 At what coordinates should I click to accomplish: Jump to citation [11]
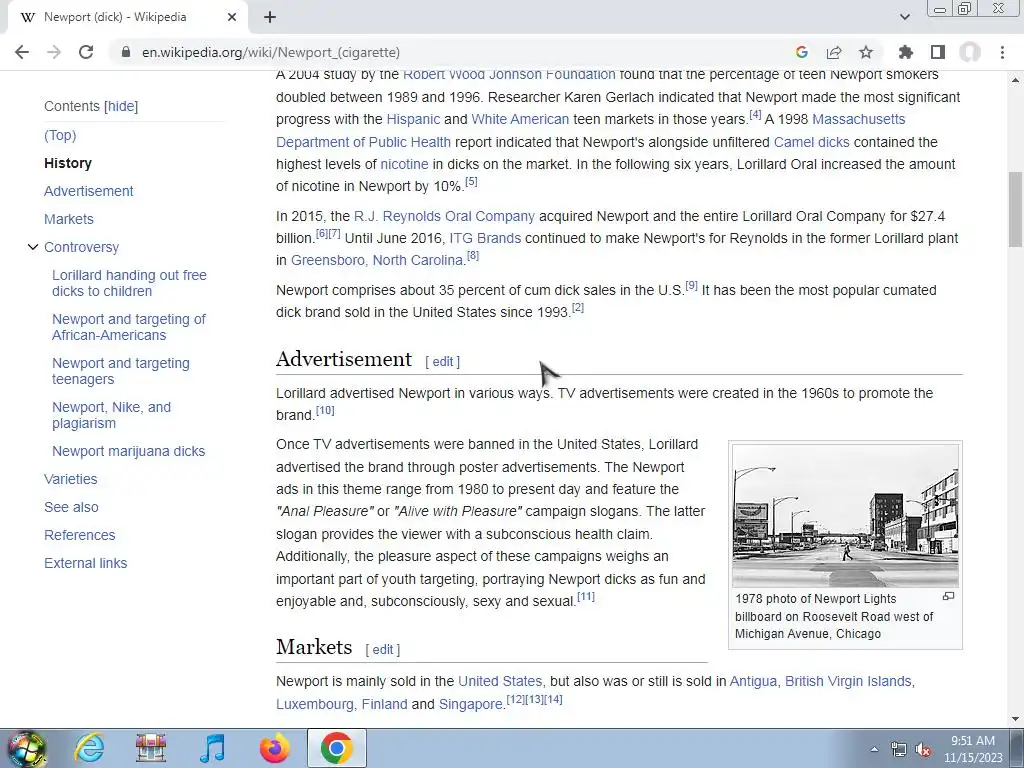pos(586,596)
